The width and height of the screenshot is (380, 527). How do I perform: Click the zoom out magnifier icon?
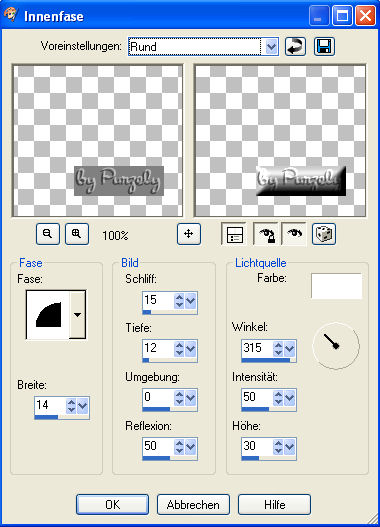coord(48,234)
